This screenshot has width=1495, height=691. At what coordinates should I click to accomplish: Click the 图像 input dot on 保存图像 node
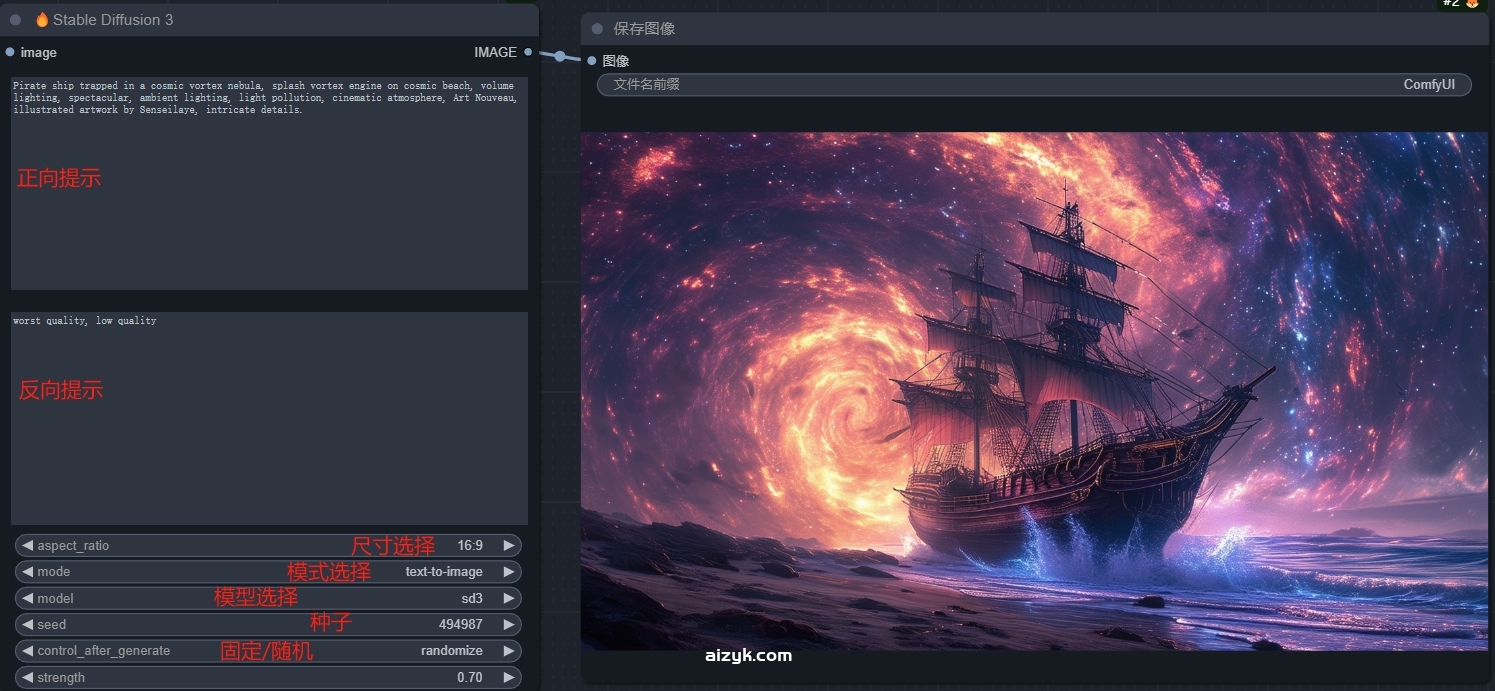(593, 60)
